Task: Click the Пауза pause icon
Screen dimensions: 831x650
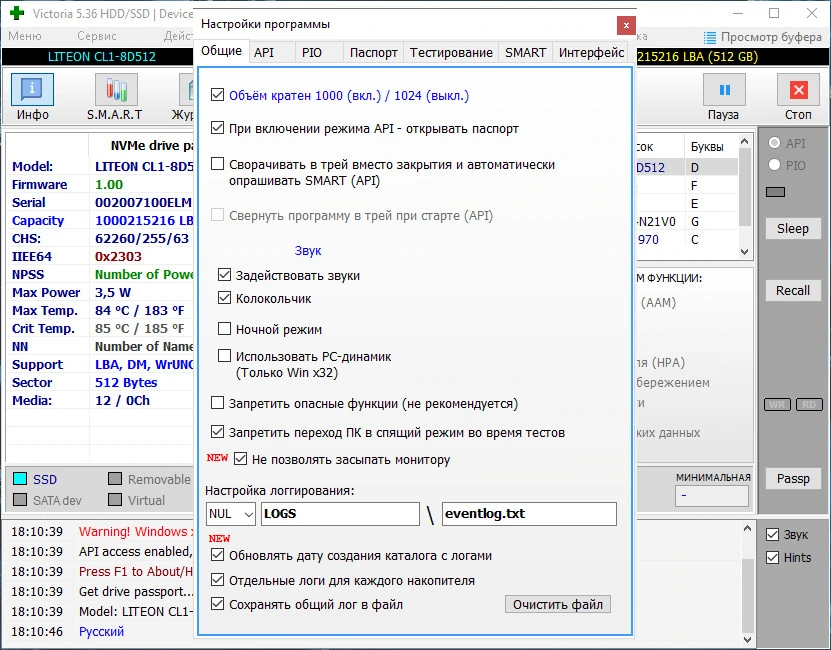Action: 724,89
